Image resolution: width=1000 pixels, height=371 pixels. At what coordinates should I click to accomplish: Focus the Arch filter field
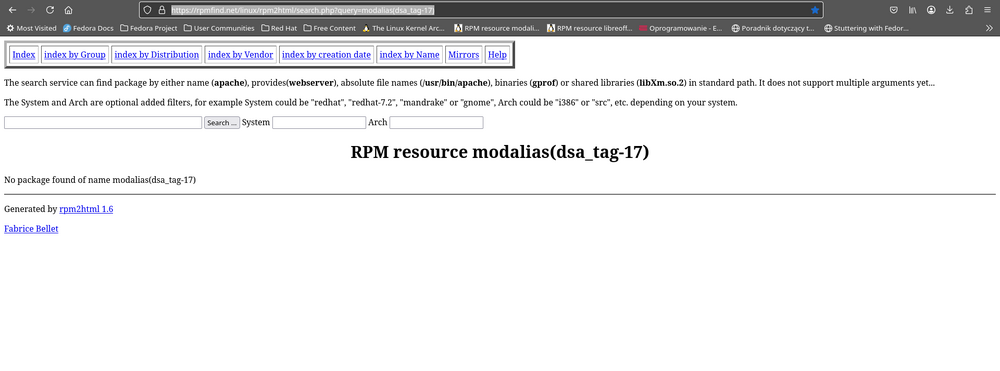(x=436, y=122)
